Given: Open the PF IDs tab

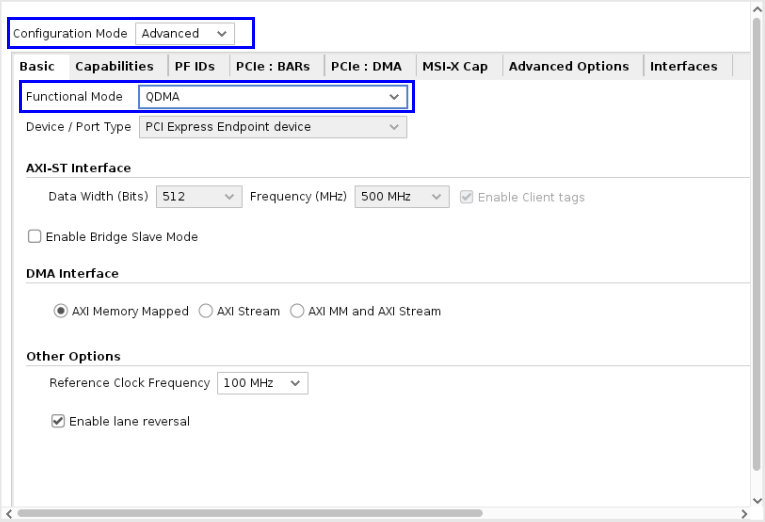Looking at the screenshot, I should (194, 66).
